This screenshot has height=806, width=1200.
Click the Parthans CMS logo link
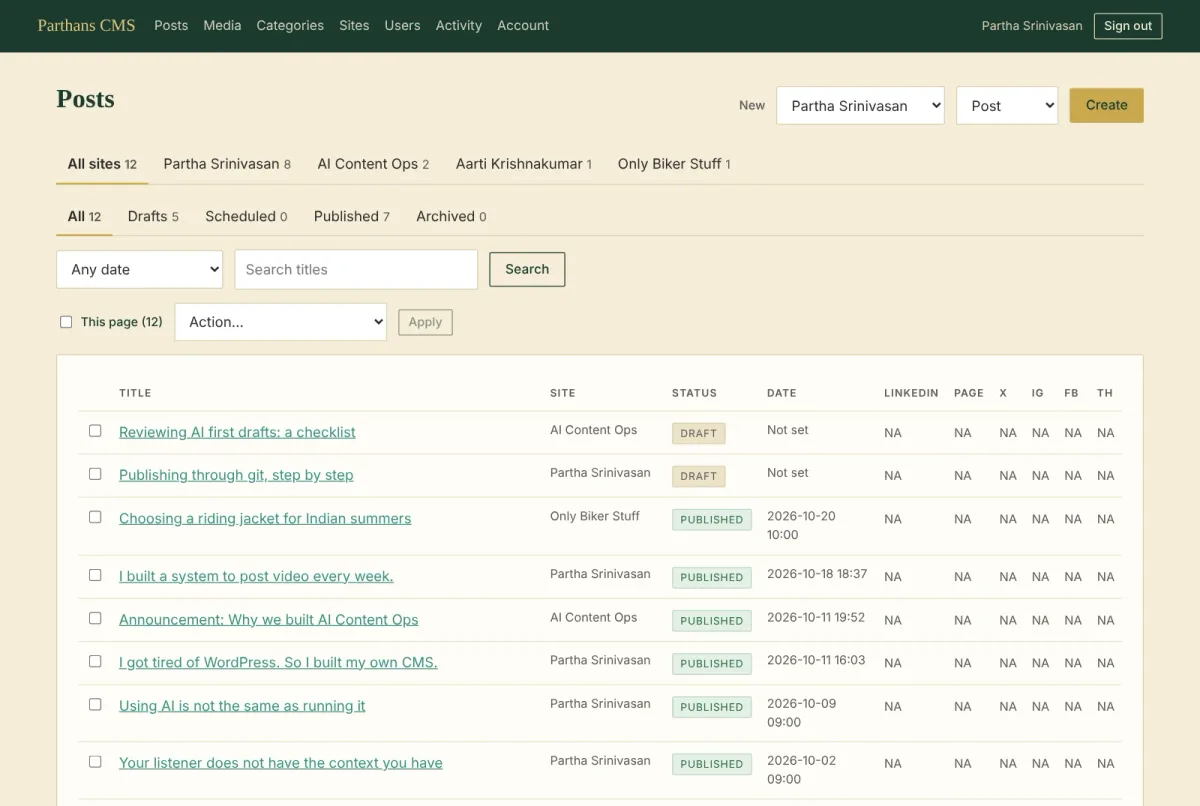86,25
